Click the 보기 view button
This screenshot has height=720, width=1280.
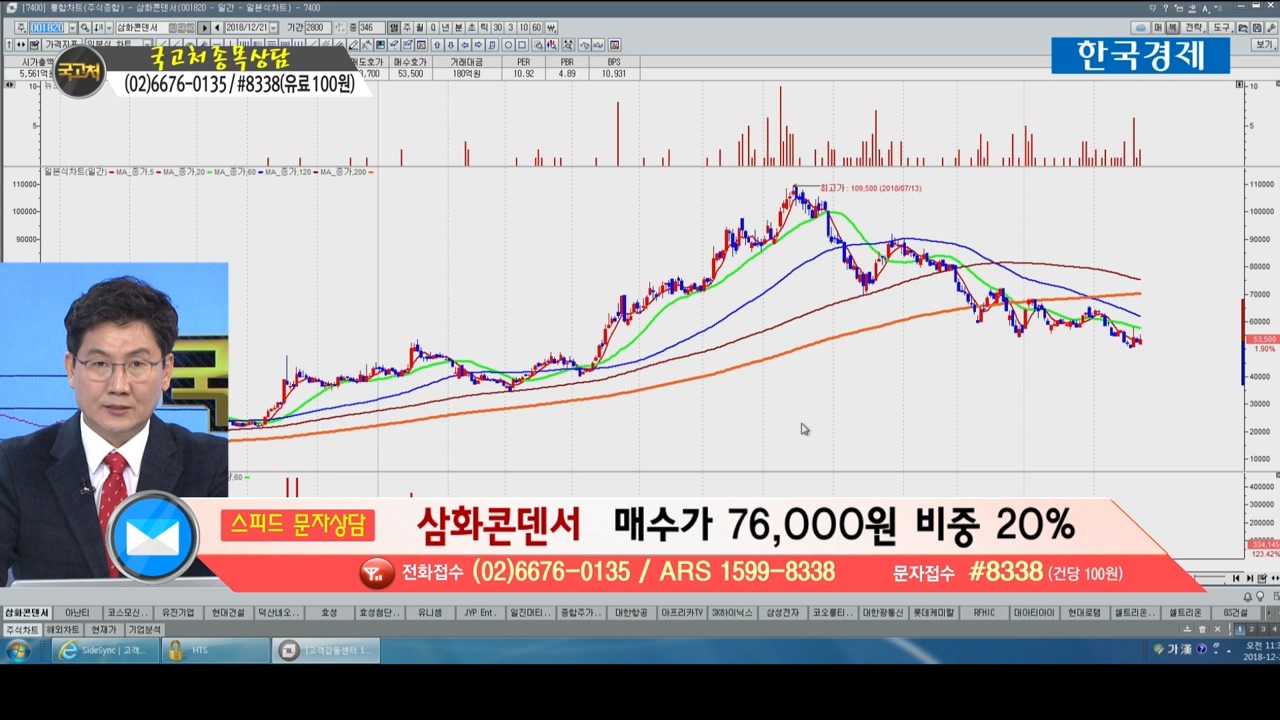click(1265, 45)
